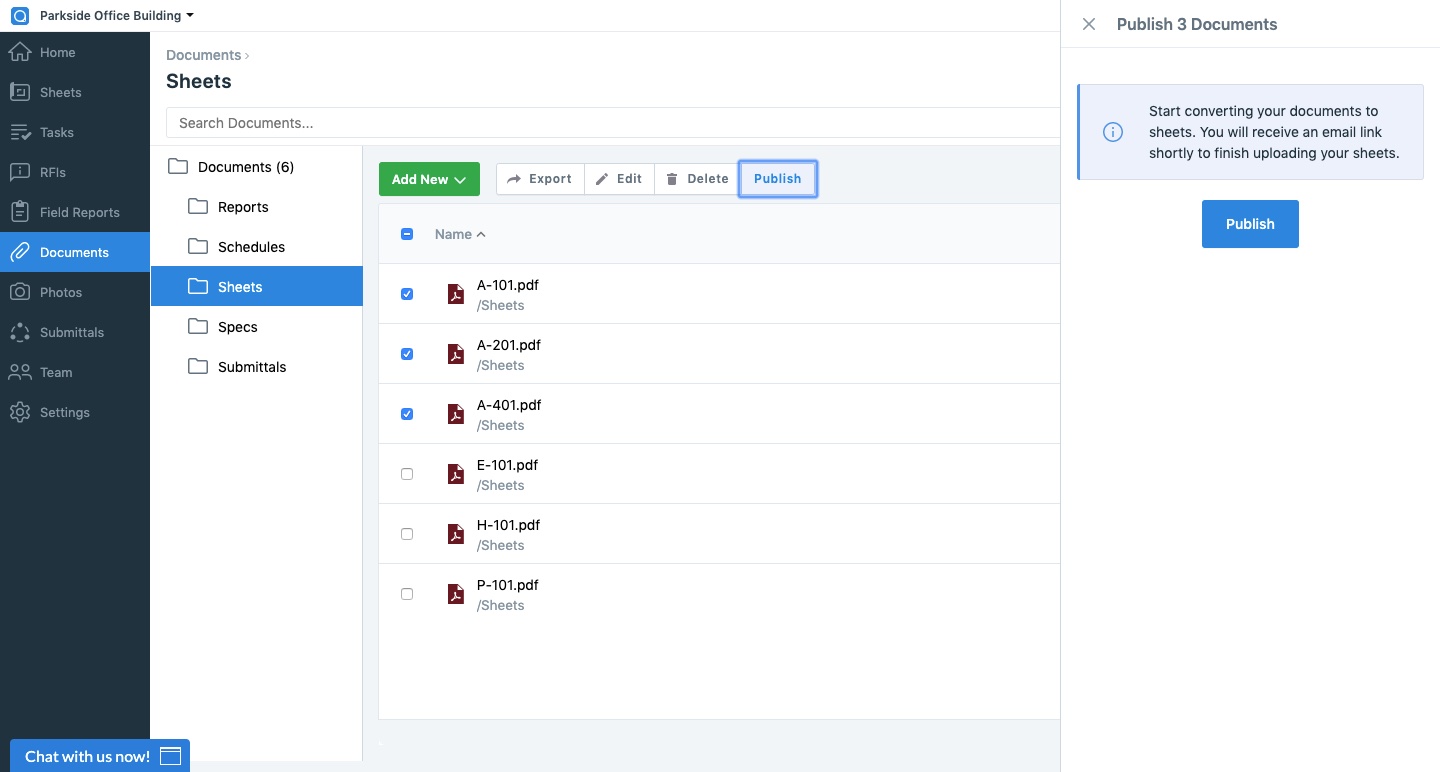The width and height of the screenshot is (1440, 772).
Task: Open the Add New dropdown
Action: [429, 179]
